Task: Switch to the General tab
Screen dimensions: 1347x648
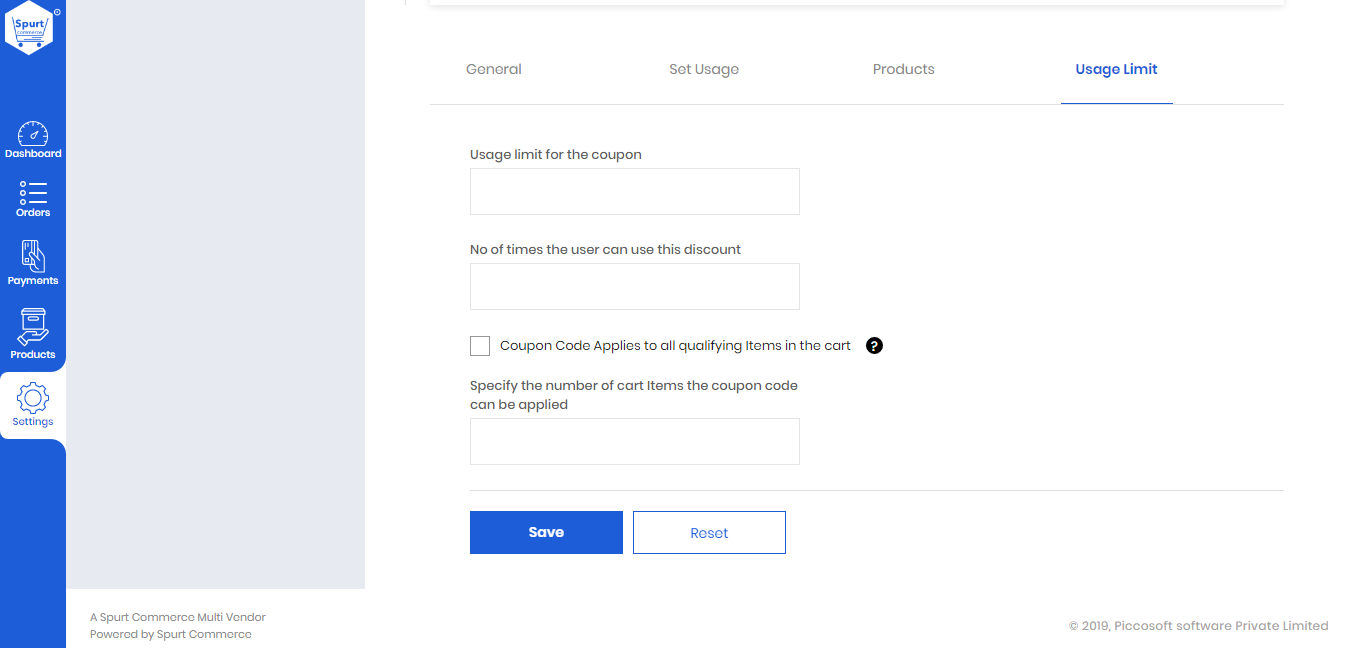Action: 494,69
